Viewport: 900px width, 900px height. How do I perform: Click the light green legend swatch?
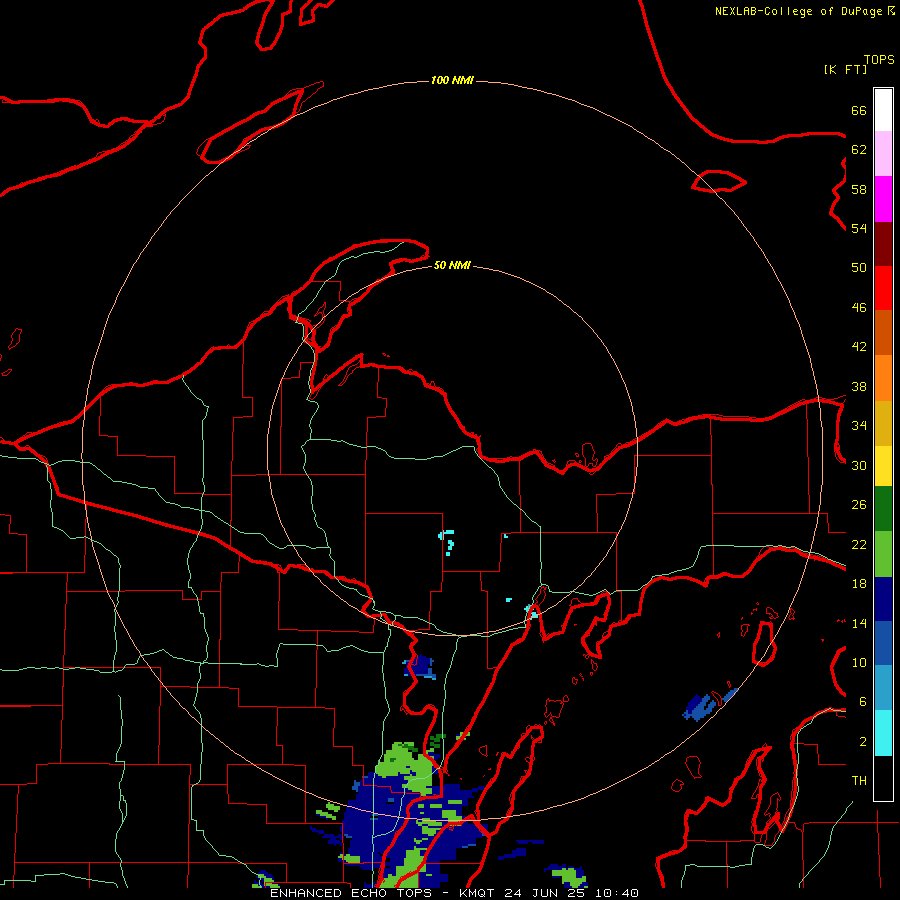(883, 554)
